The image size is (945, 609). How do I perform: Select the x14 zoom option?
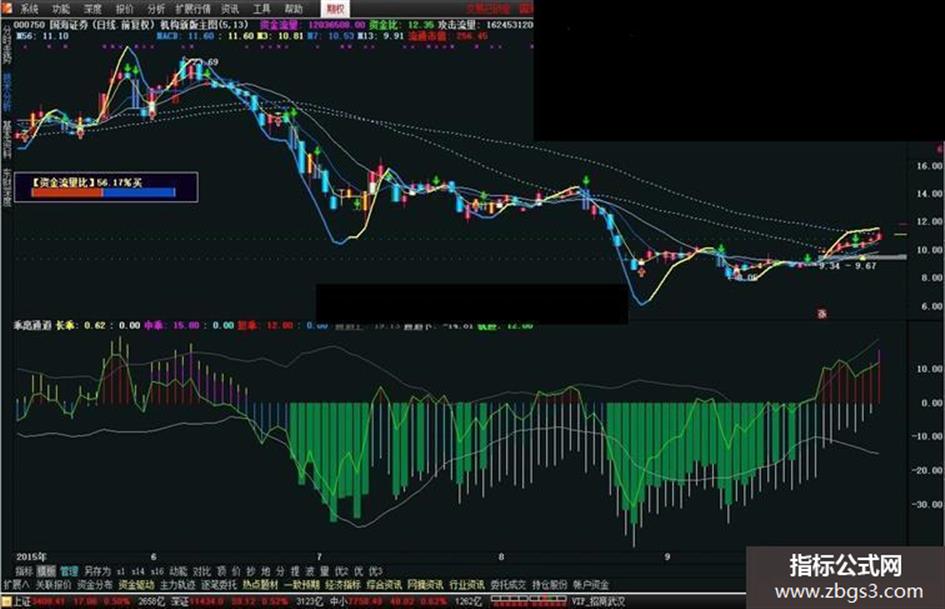[138, 570]
